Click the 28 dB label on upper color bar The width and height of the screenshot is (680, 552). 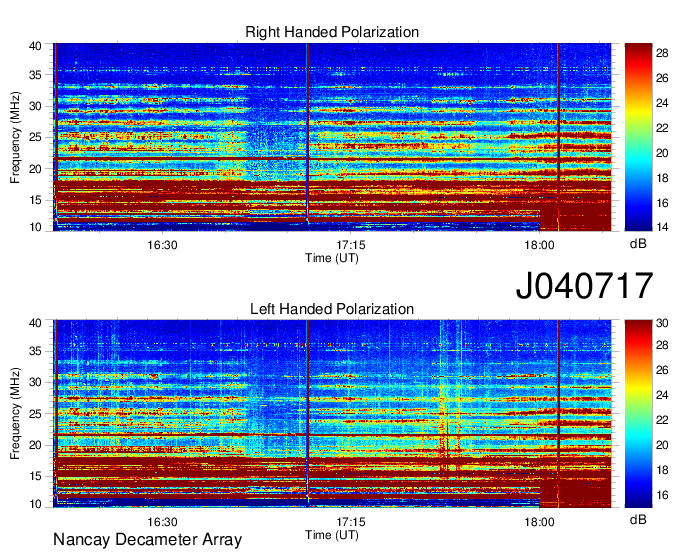pos(662,53)
